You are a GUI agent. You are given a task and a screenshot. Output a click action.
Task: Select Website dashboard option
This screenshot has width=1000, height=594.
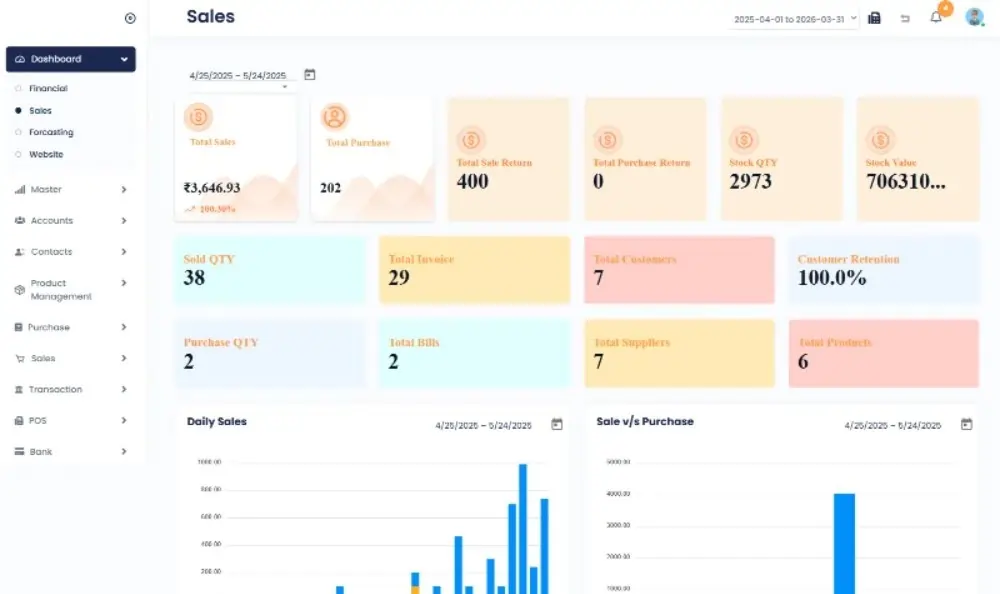point(46,154)
